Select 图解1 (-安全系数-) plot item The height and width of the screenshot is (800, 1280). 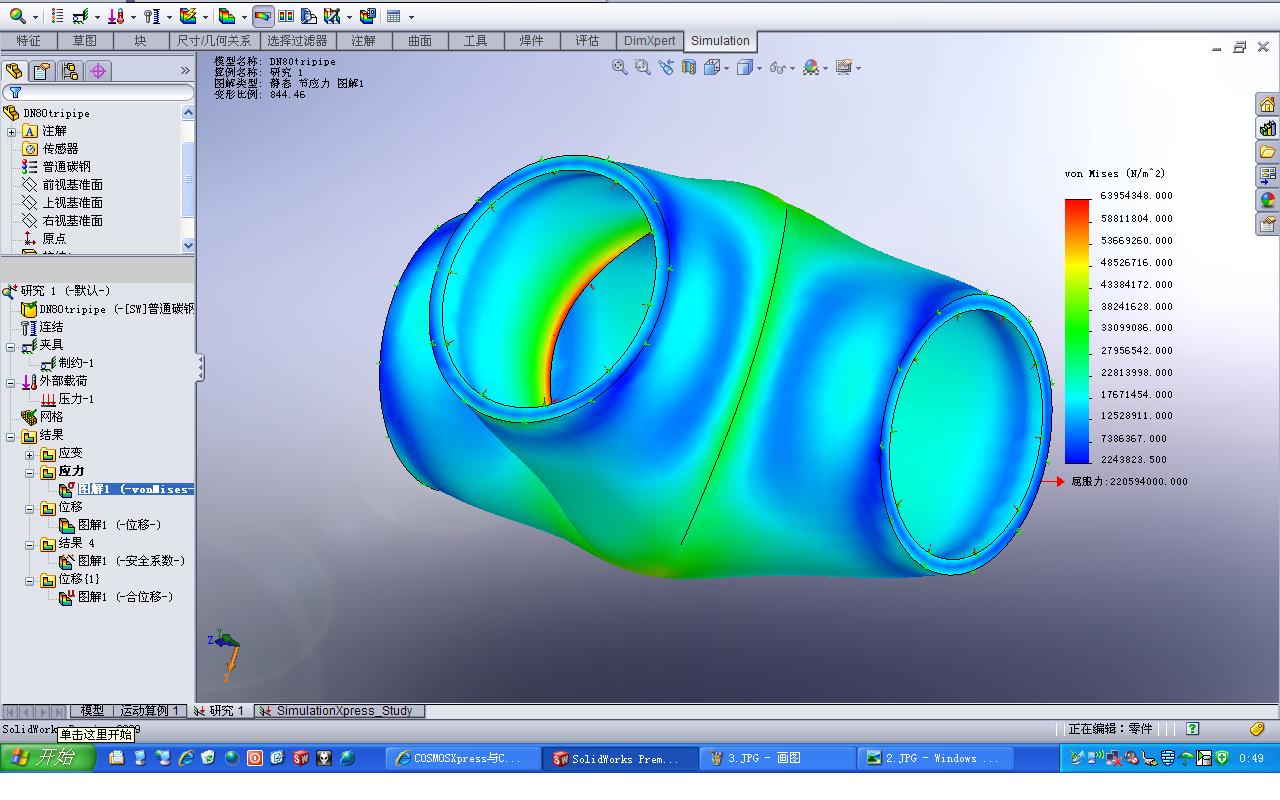click(131, 561)
